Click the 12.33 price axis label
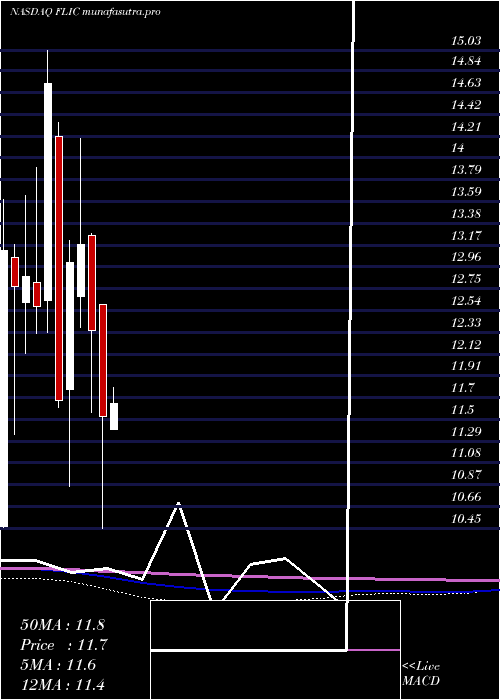This screenshot has width=500, height=700. 466,323
